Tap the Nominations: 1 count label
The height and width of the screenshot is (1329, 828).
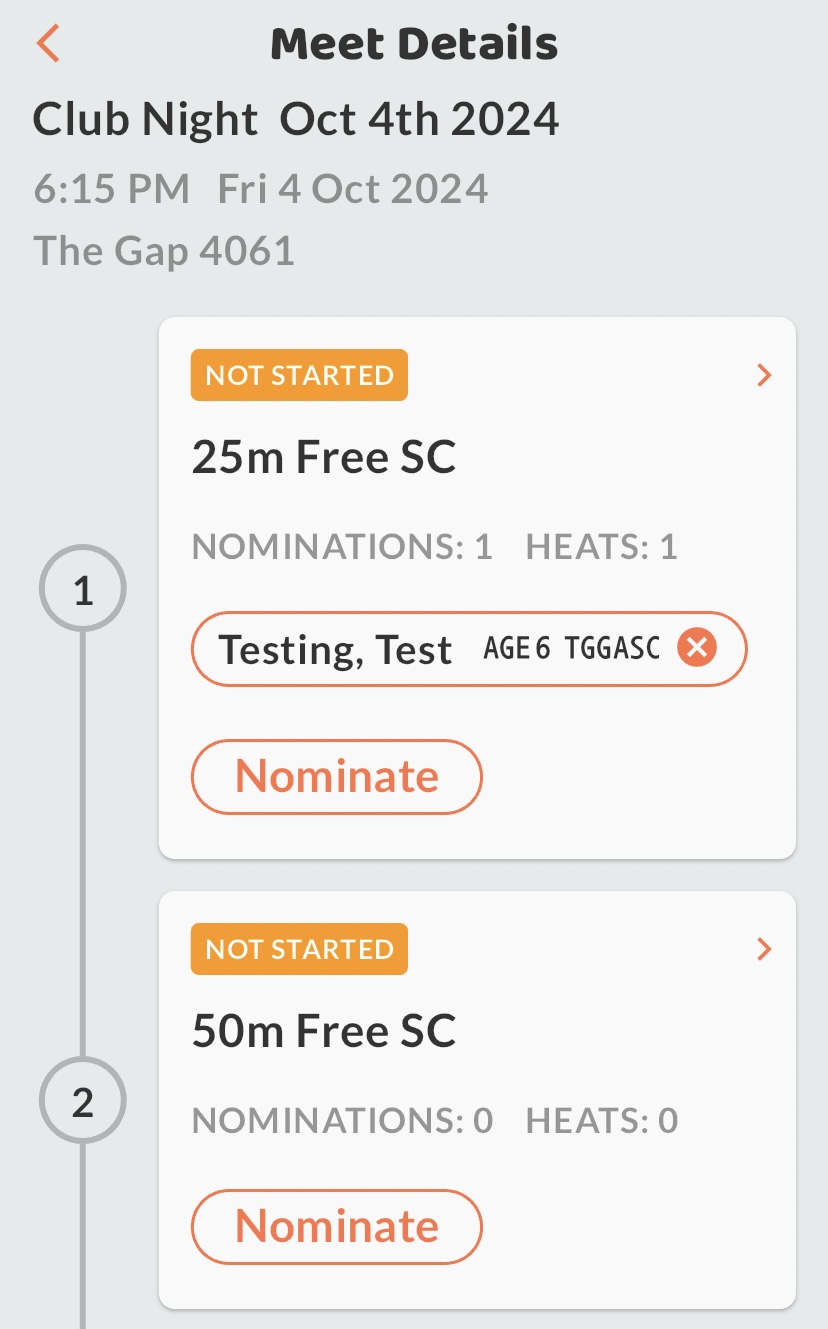(342, 547)
